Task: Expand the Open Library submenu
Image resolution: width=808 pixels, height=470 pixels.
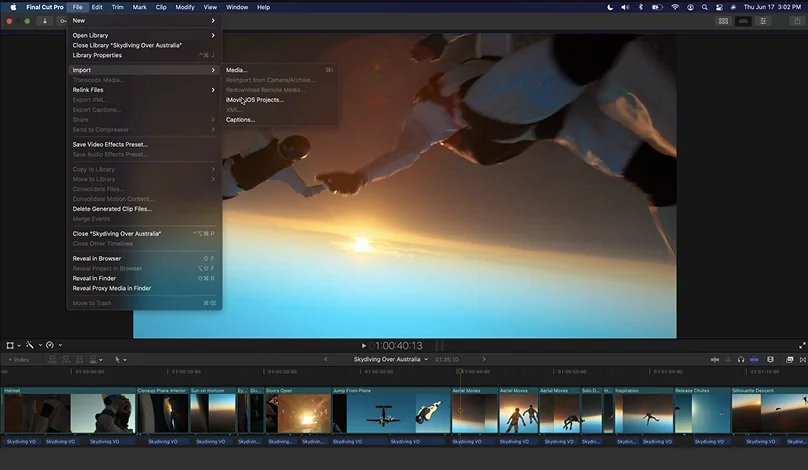Action: point(144,36)
